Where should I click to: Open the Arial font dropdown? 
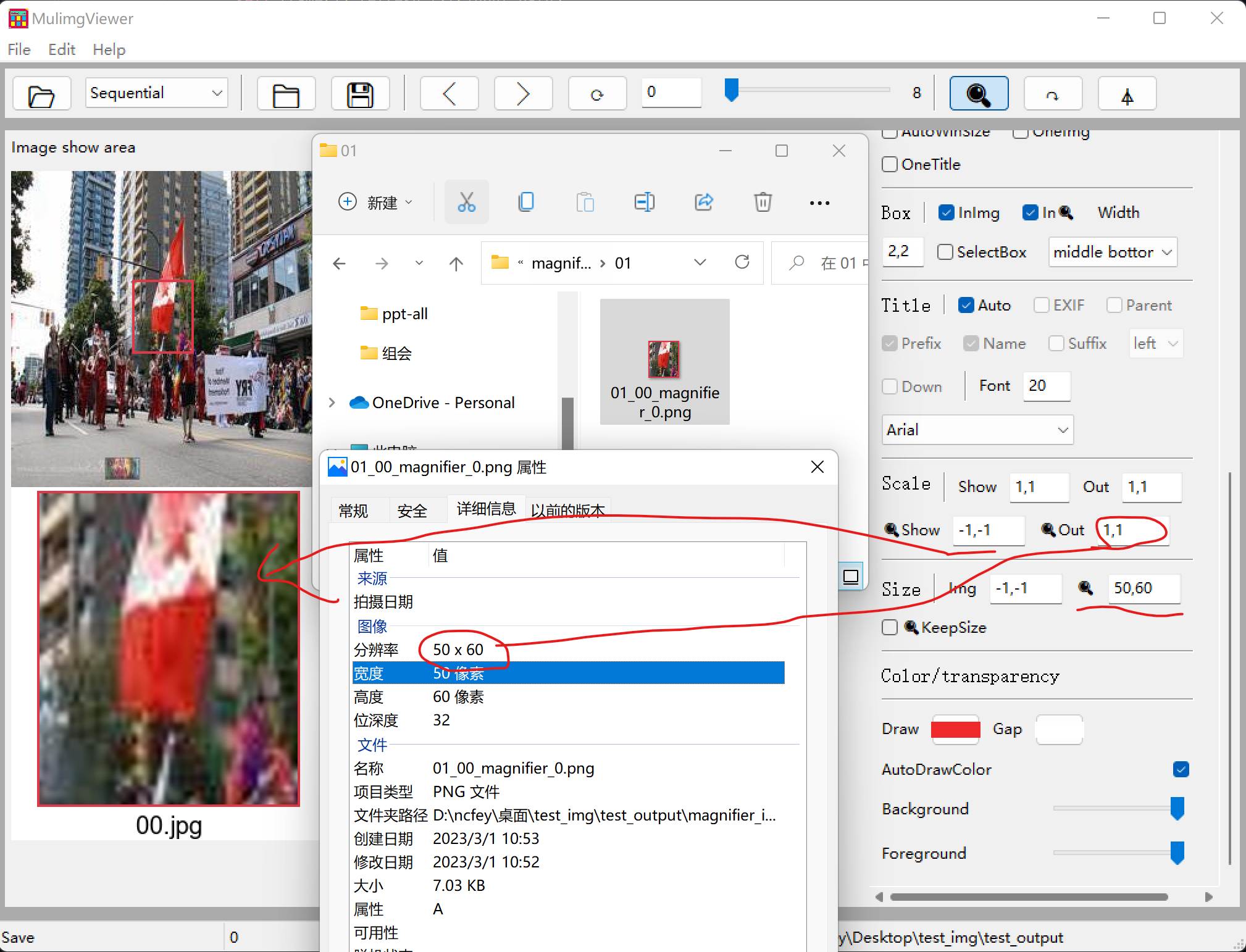pyautogui.click(x=976, y=430)
